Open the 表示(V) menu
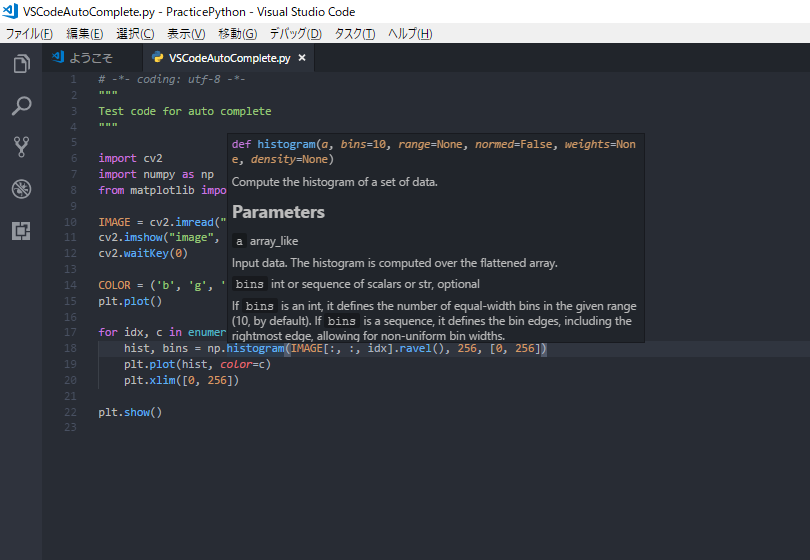The width and height of the screenshot is (810, 560). point(186,34)
